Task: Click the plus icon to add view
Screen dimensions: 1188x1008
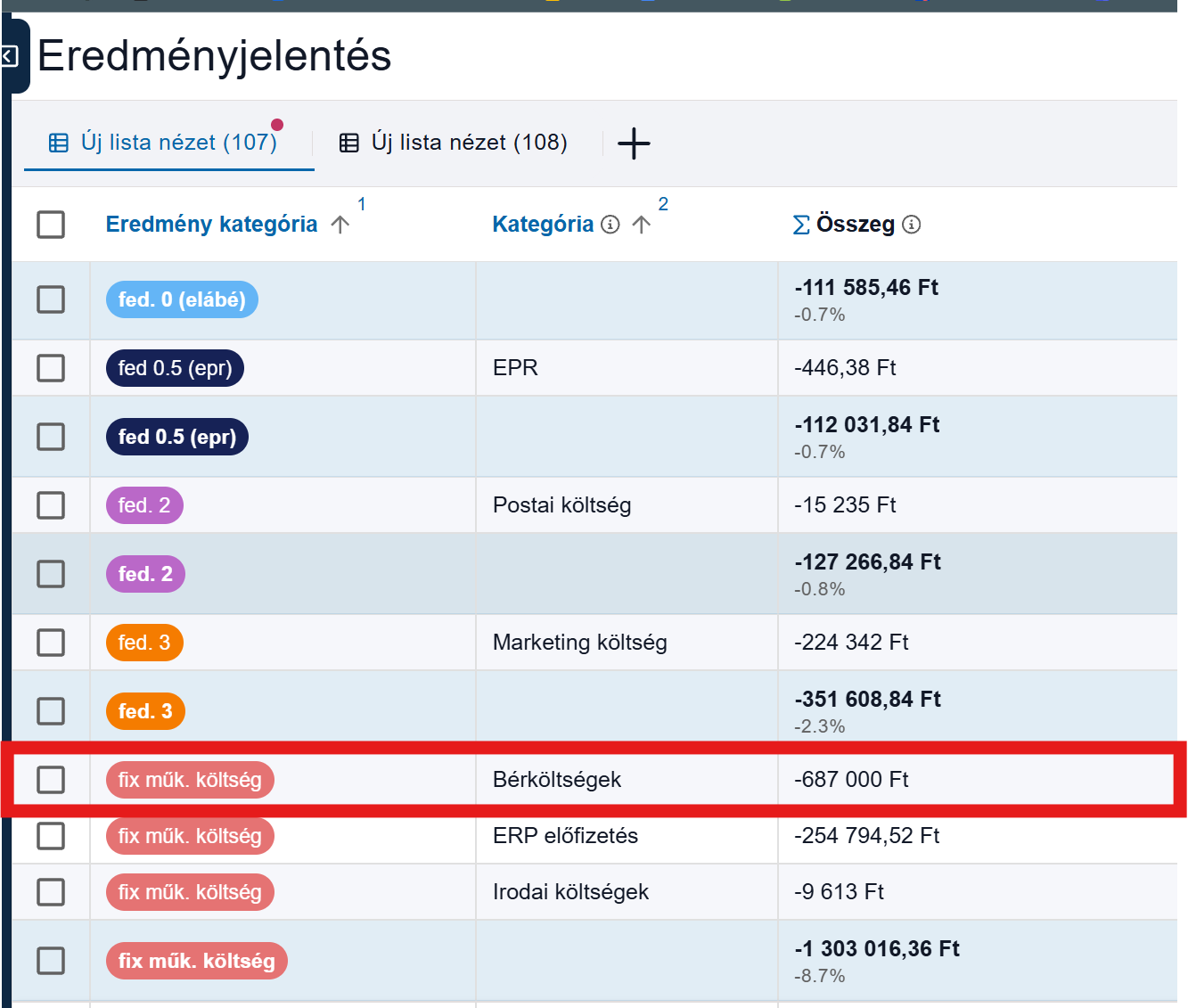Action: (x=634, y=143)
